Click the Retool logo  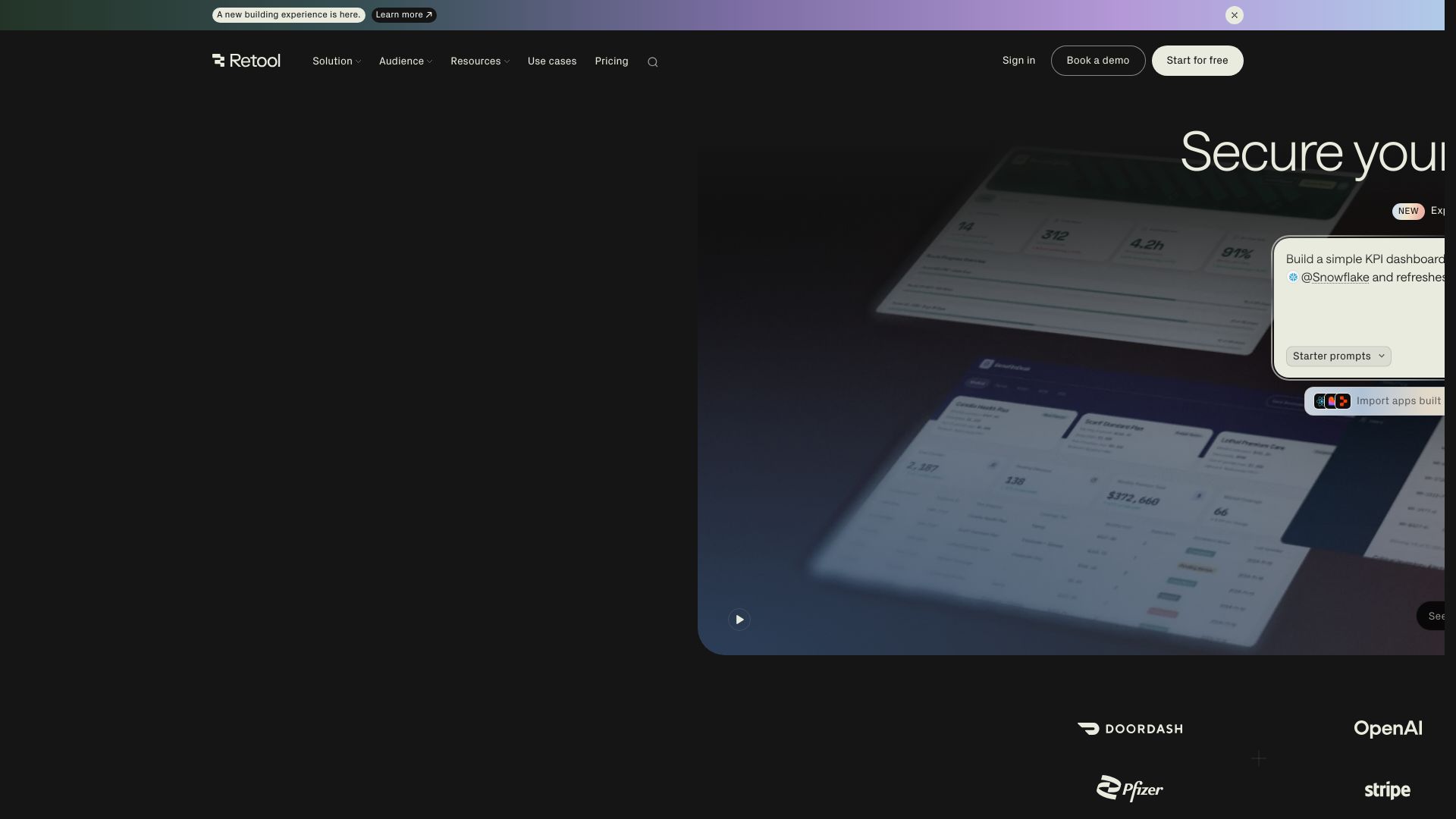point(246,61)
